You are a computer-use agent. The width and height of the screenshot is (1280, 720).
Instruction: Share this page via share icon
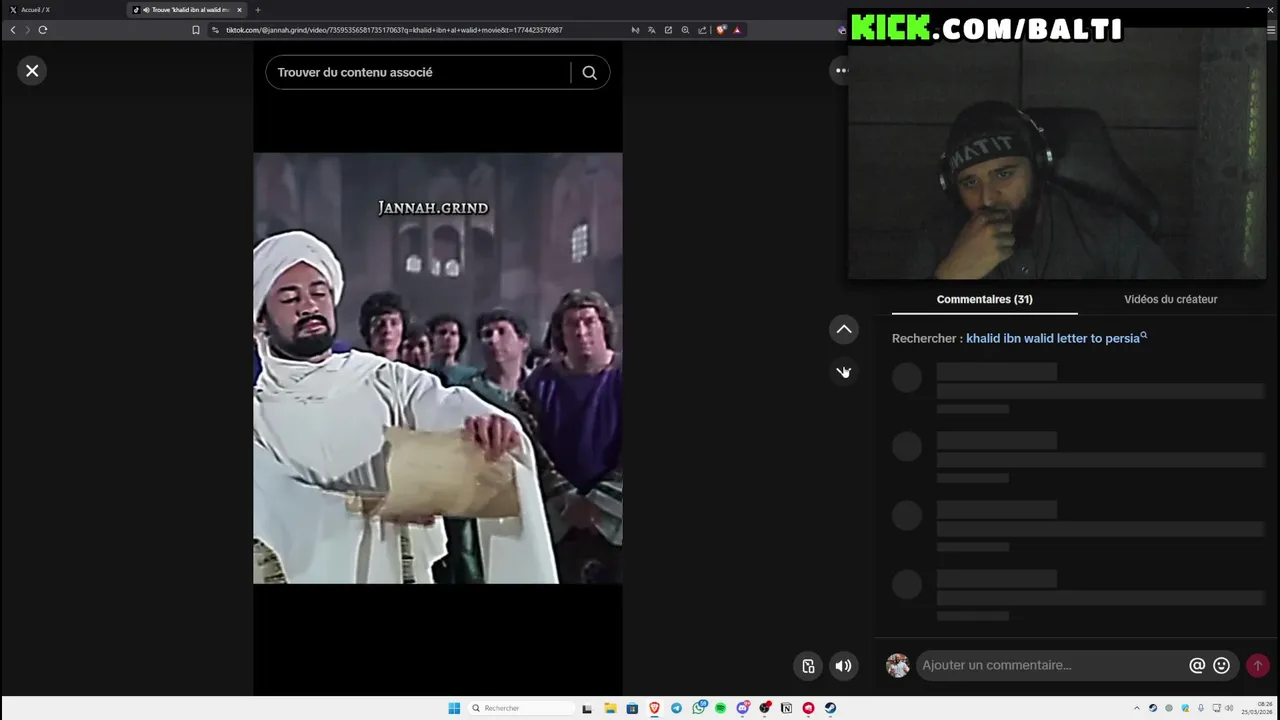[702, 30]
